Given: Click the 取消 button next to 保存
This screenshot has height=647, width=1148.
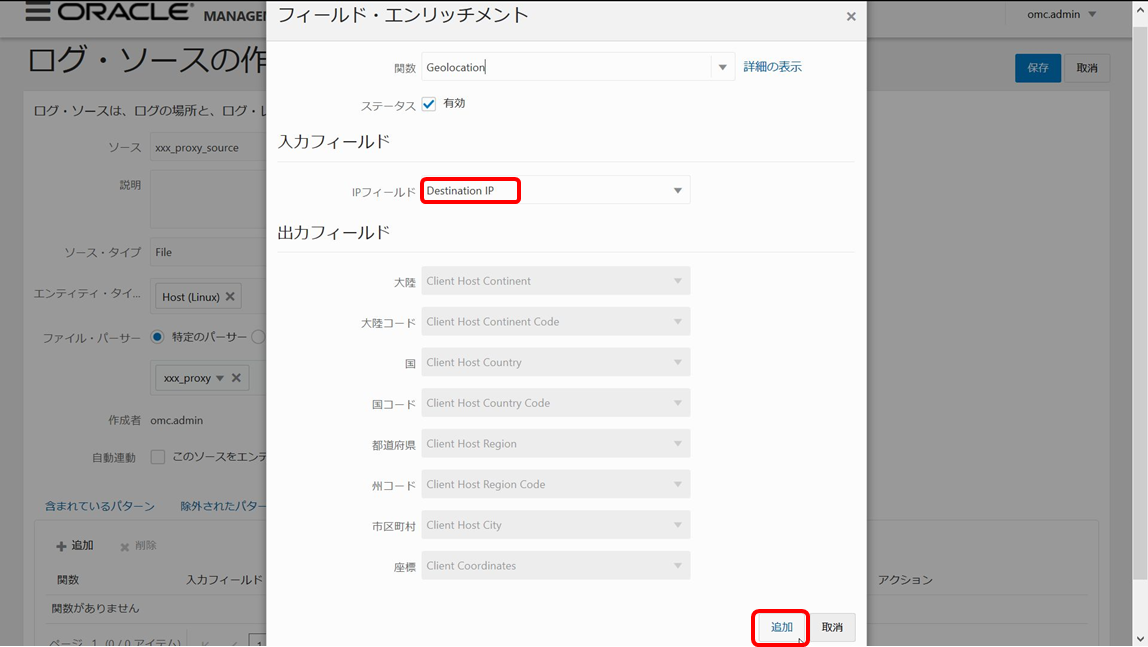Looking at the screenshot, I should [x=1086, y=68].
